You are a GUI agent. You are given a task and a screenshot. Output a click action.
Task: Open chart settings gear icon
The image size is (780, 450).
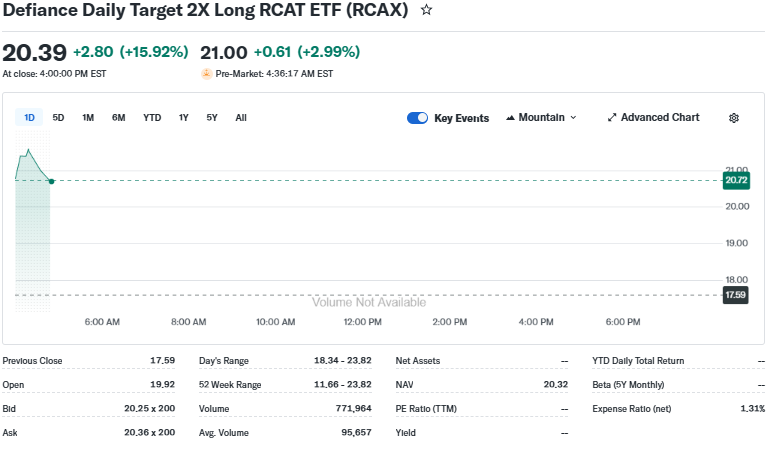pos(734,118)
